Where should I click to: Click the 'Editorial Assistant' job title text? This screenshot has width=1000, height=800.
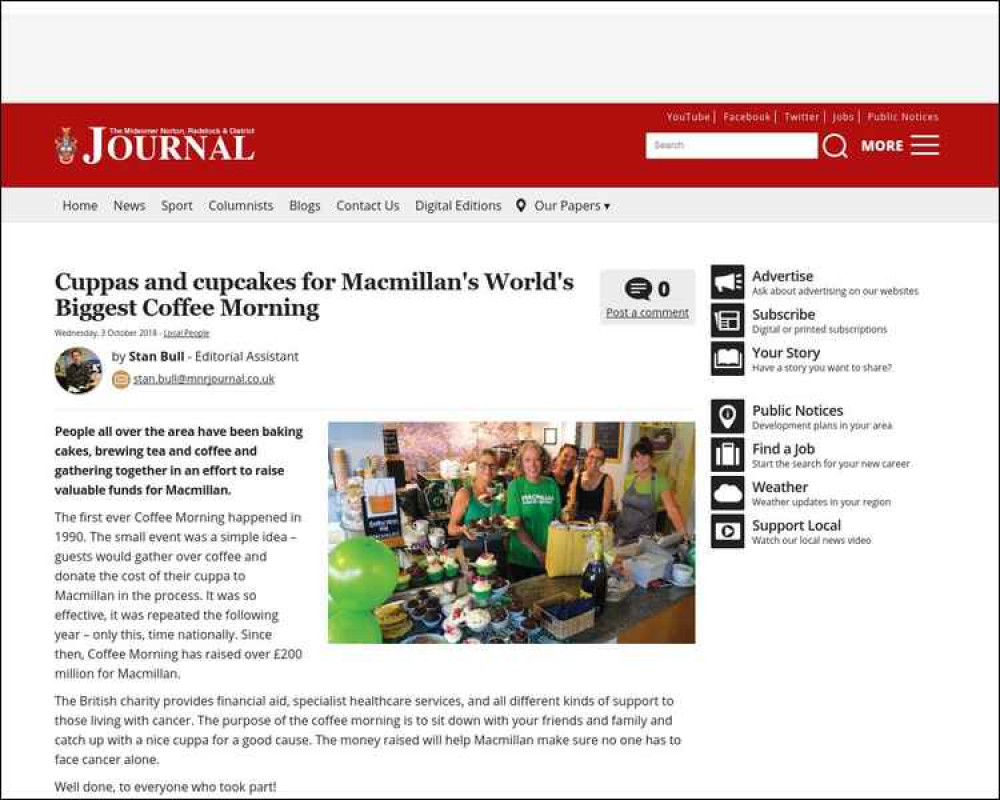tap(247, 357)
